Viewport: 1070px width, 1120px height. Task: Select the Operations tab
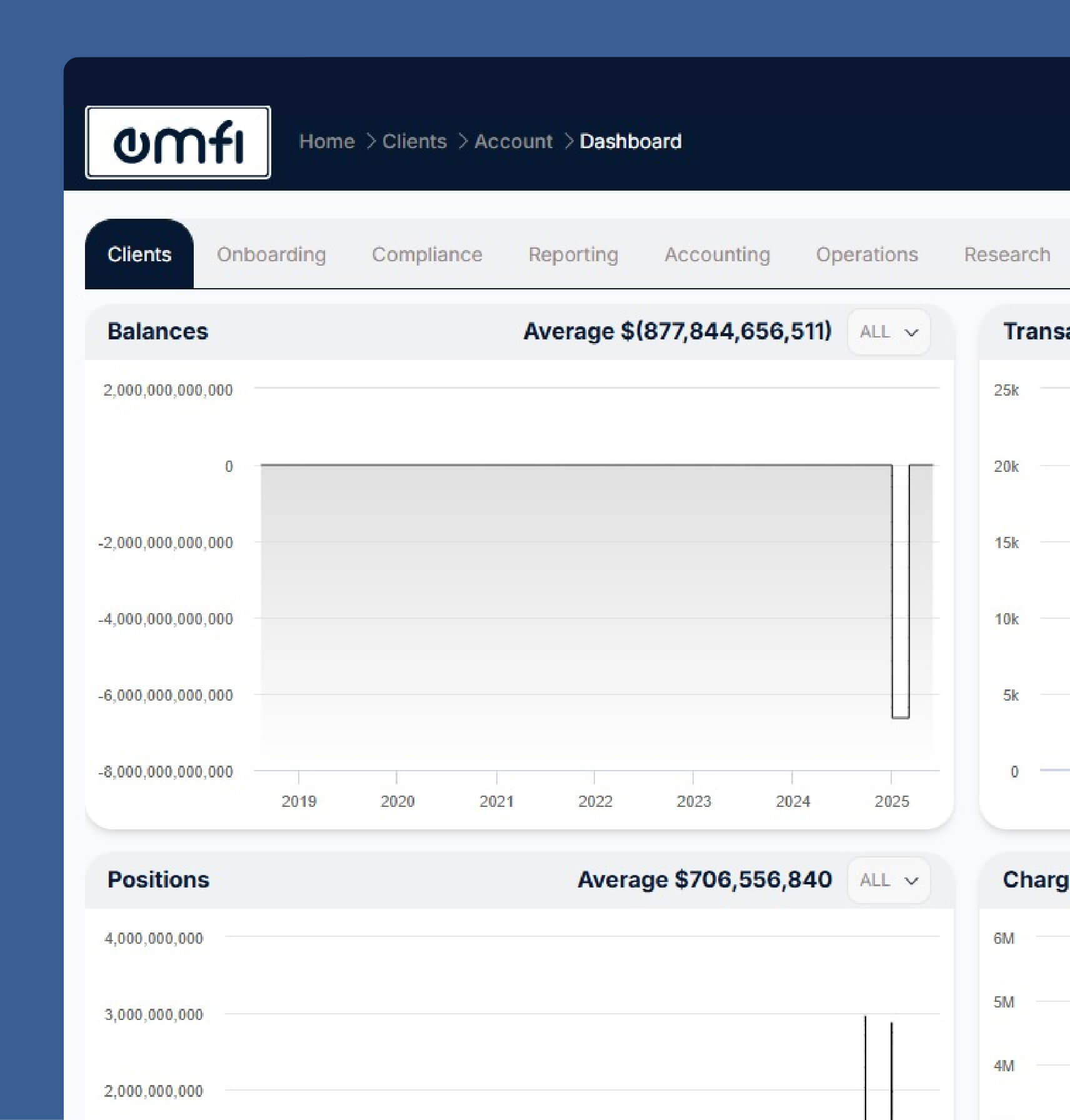coord(867,254)
